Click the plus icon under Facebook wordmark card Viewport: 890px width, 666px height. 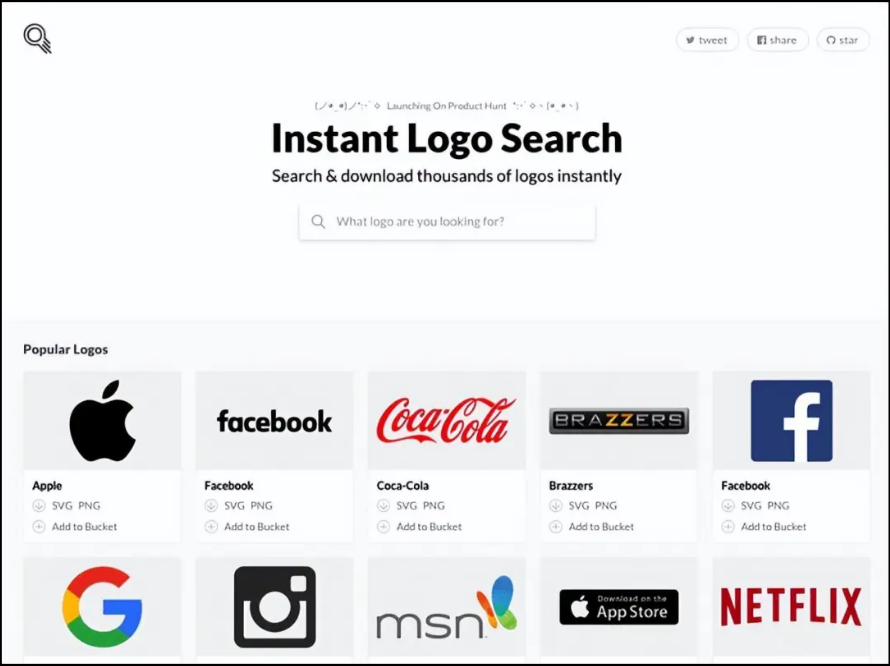(x=211, y=526)
